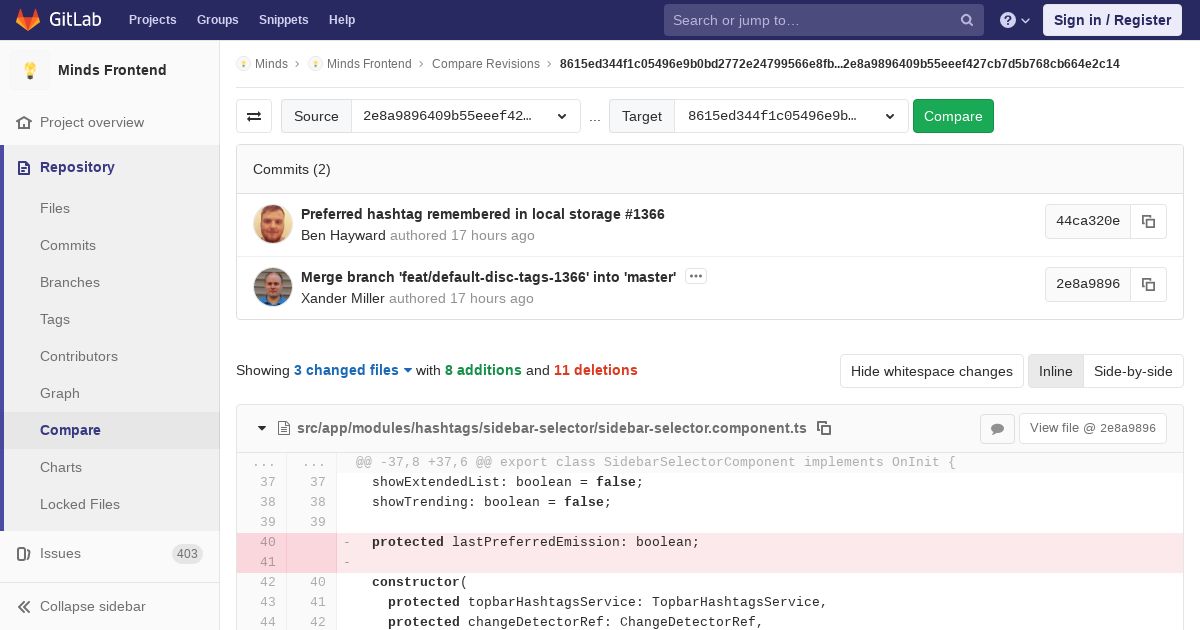The image size is (1200, 630).
Task: Toggle comments on the file diff
Action: (997, 428)
